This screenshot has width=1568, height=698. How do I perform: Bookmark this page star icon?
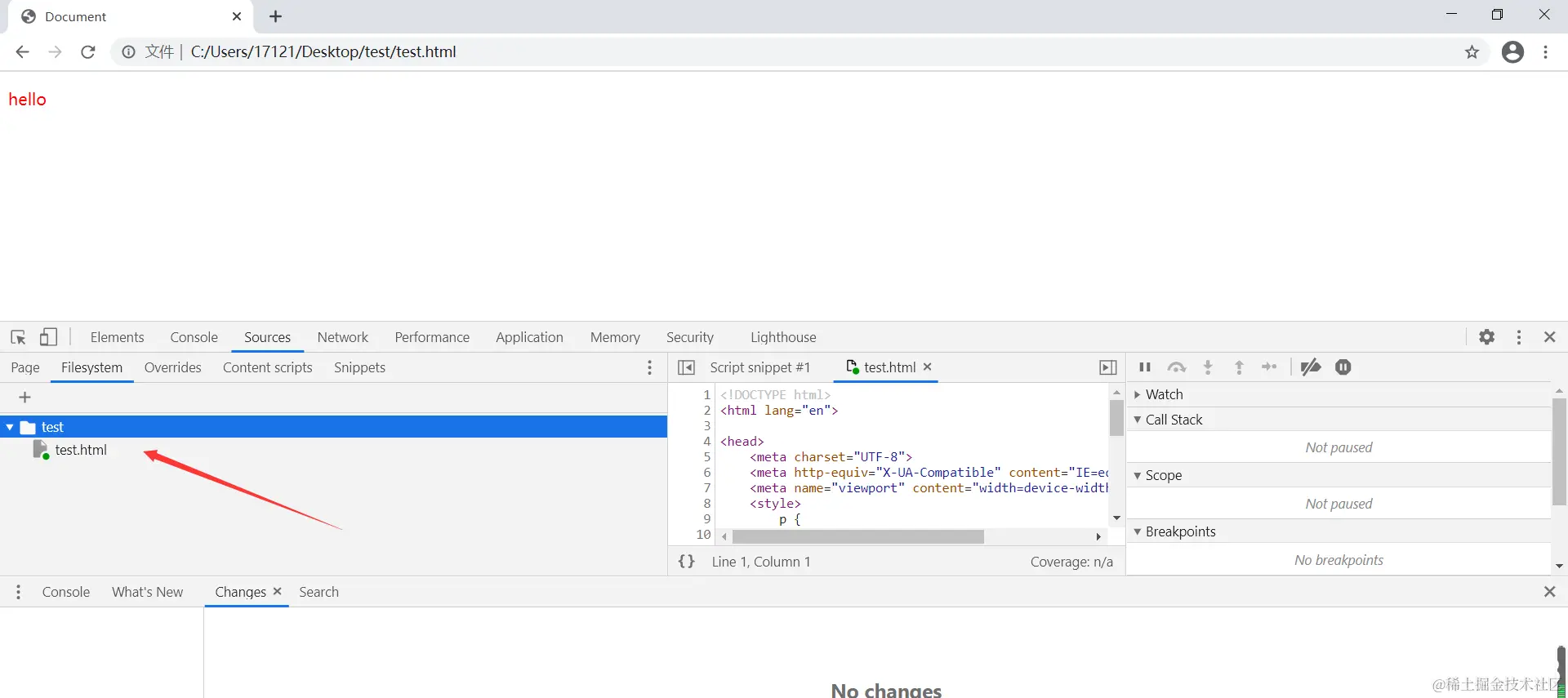click(1472, 52)
